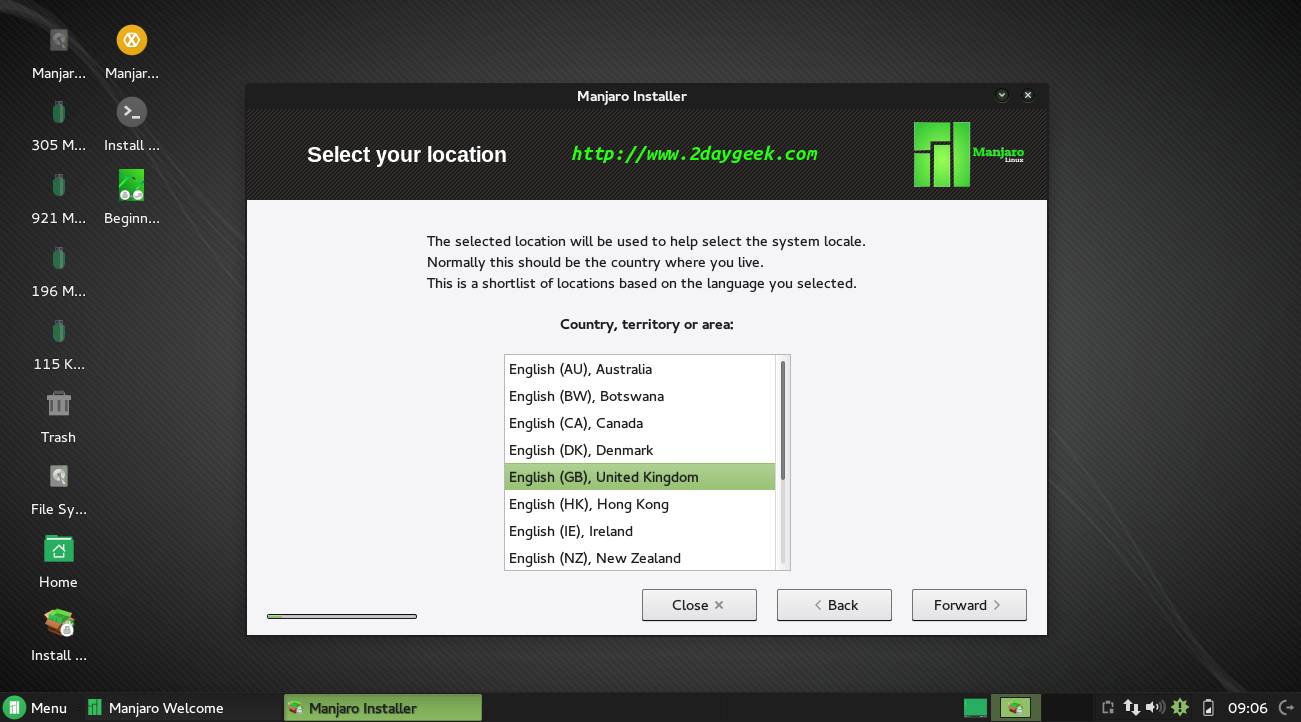The width and height of the screenshot is (1301, 722).
Task: Click the green update notification tray icon
Action: (1180, 708)
